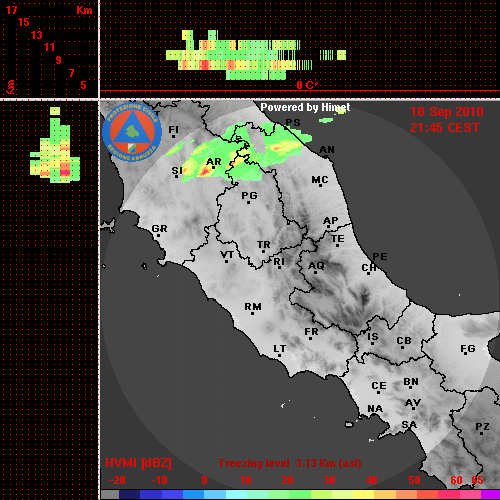The height and width of the screenshot is (500, 500).
Task: Click the CH city label
Action: (369, 268)
